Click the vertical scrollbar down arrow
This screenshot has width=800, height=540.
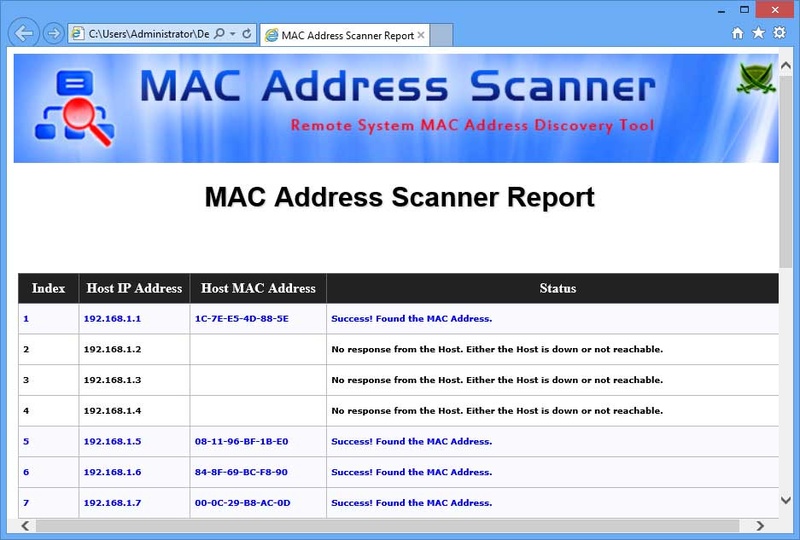coord(786,500)
